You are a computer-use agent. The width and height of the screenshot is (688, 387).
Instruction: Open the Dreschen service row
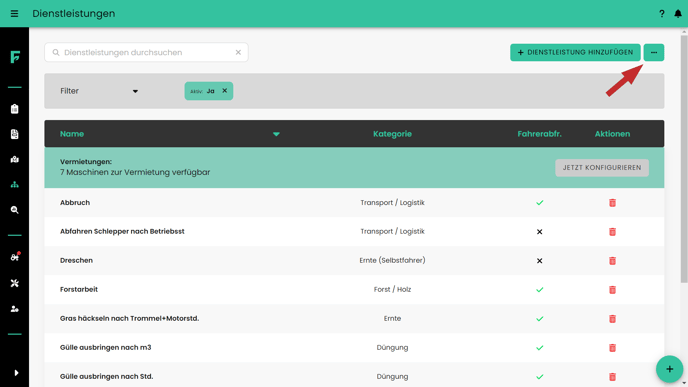click(x=354, y=261)
